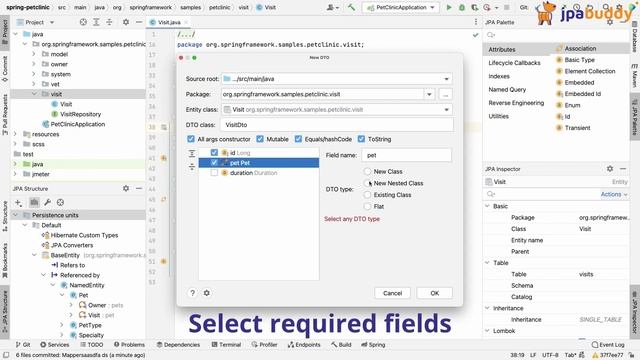640x360 pixels.
Task: Choose the Flat DTO type
Action: (x=367, y=207)
